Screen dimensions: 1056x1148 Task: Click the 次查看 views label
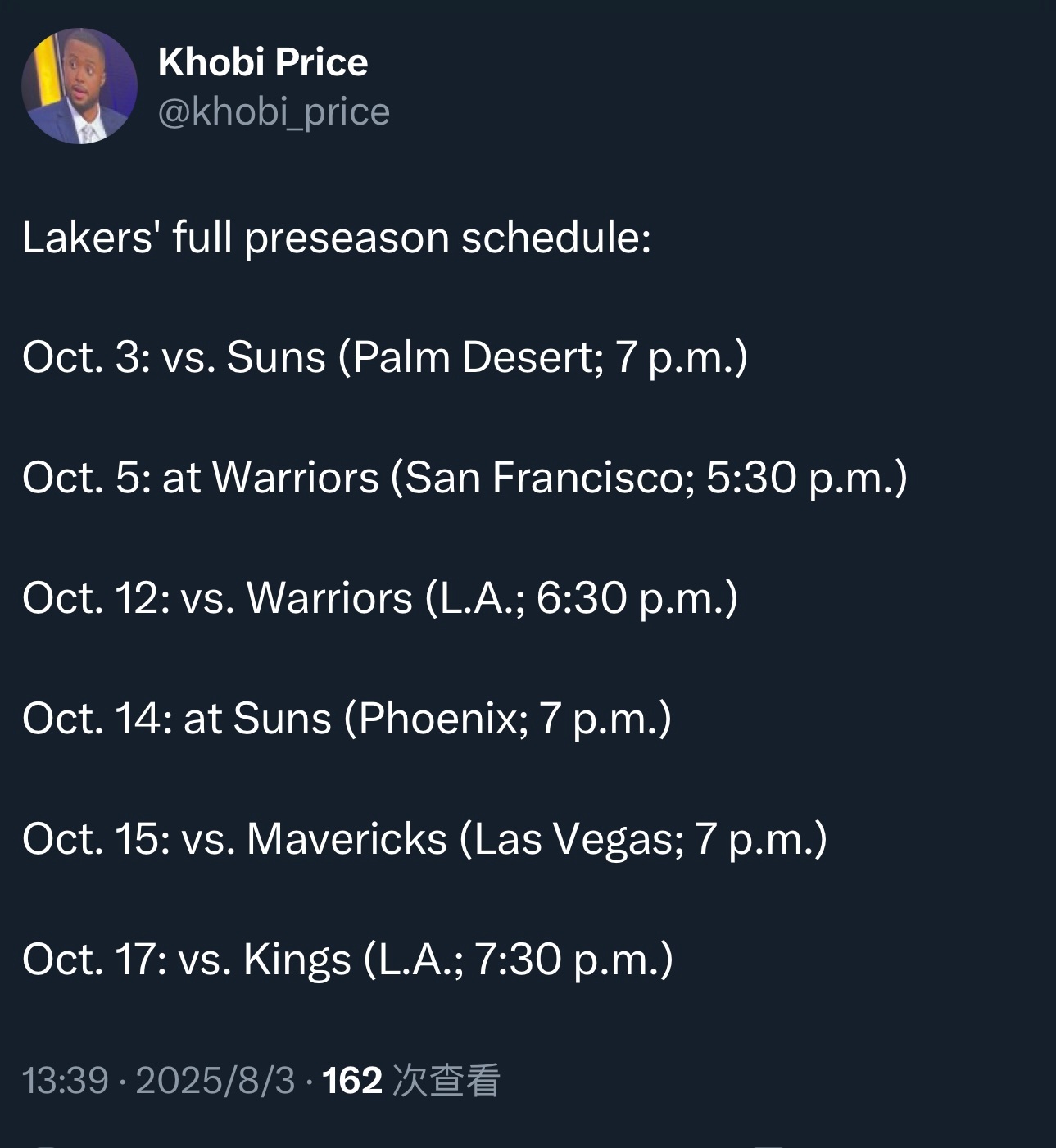pos(446,1080)
